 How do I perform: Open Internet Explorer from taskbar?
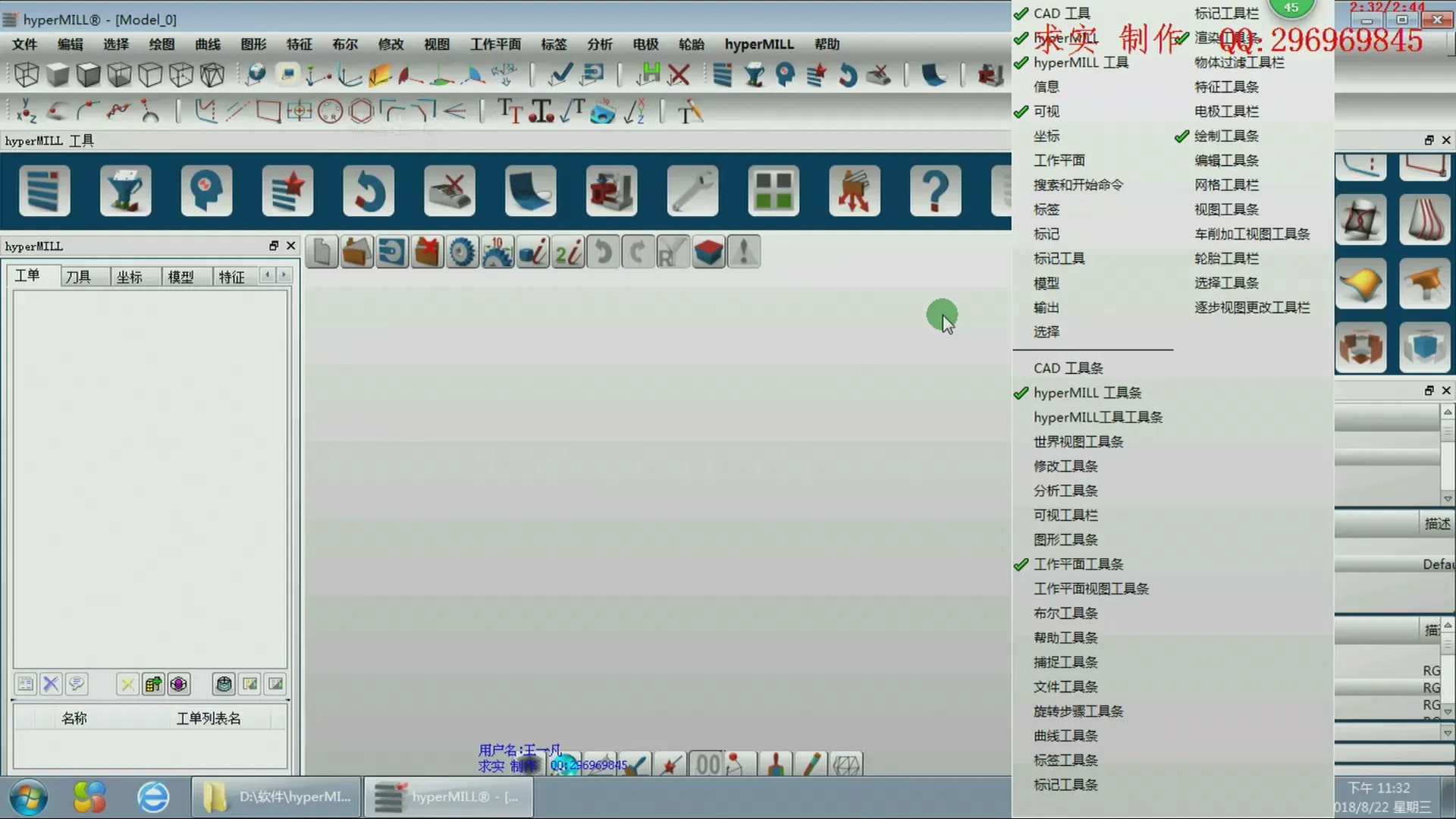tap(153, 797)
